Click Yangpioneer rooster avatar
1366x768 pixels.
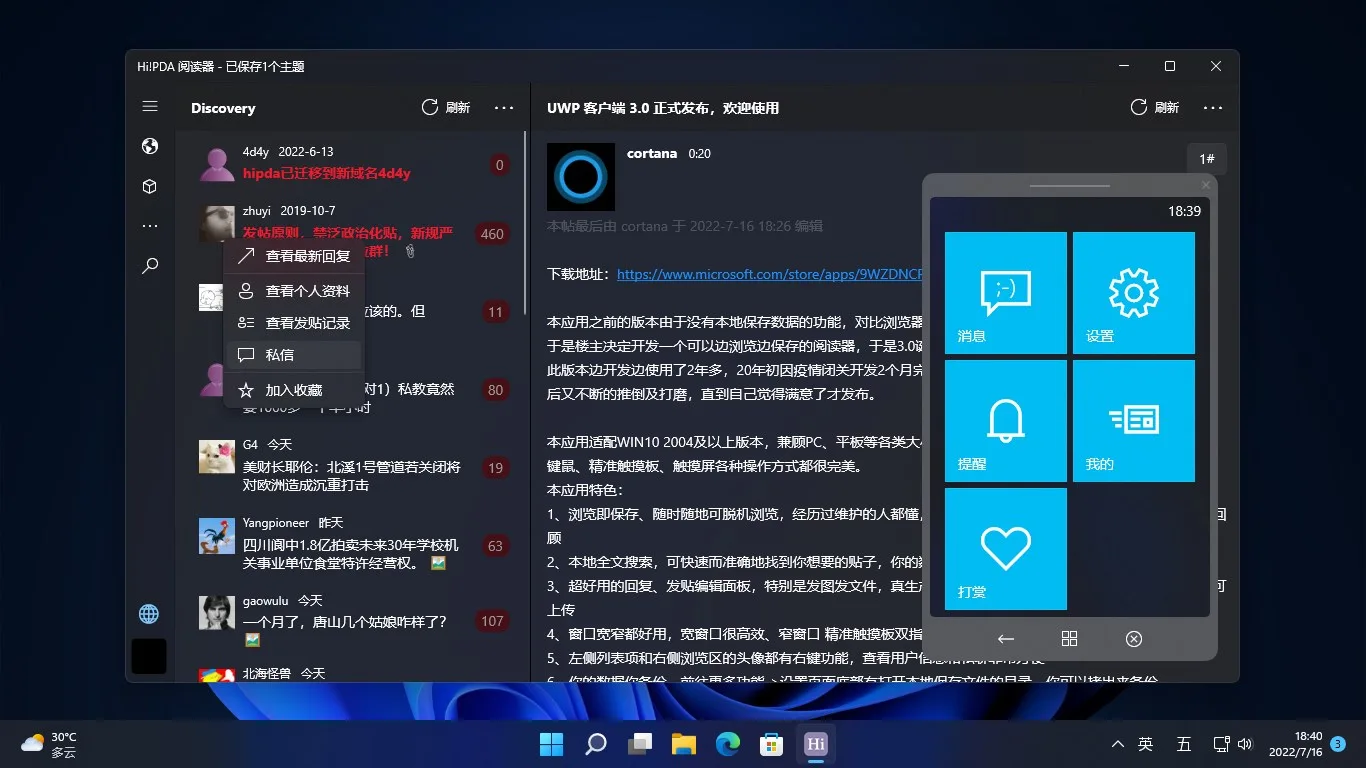click(x=216, y=535)
